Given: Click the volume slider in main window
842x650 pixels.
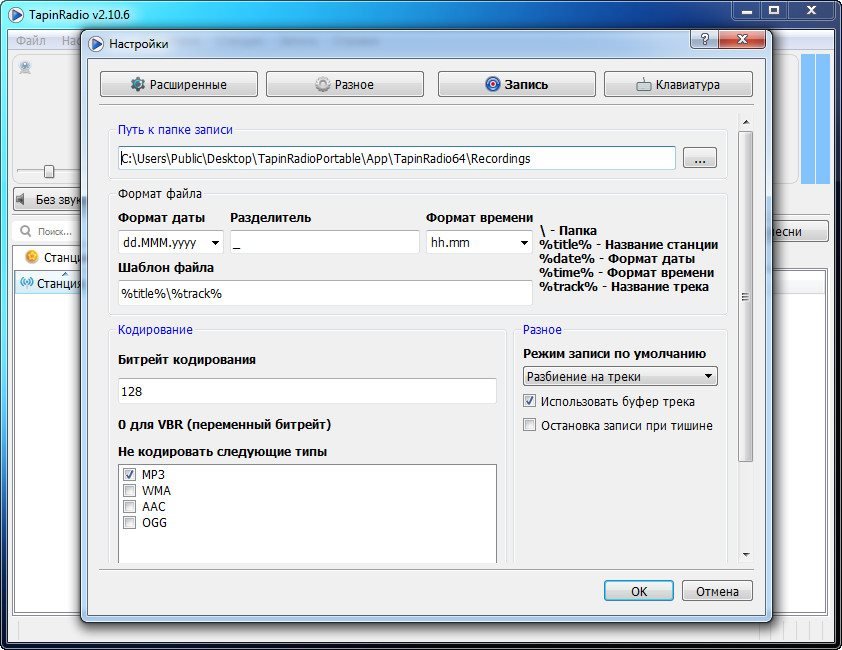Looking at the screenshot, I should coord(48,171).
